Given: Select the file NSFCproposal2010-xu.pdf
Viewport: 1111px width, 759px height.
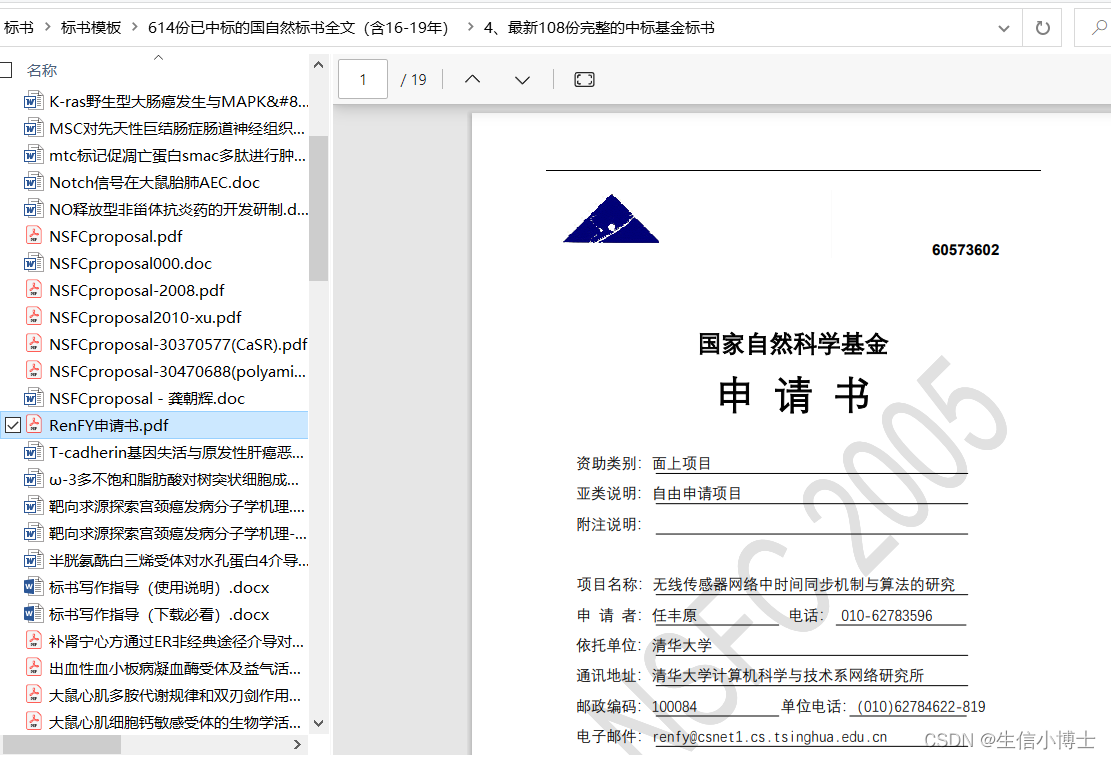Looking at the screenshot, I should pyautogui.click(x=145, y=317).
